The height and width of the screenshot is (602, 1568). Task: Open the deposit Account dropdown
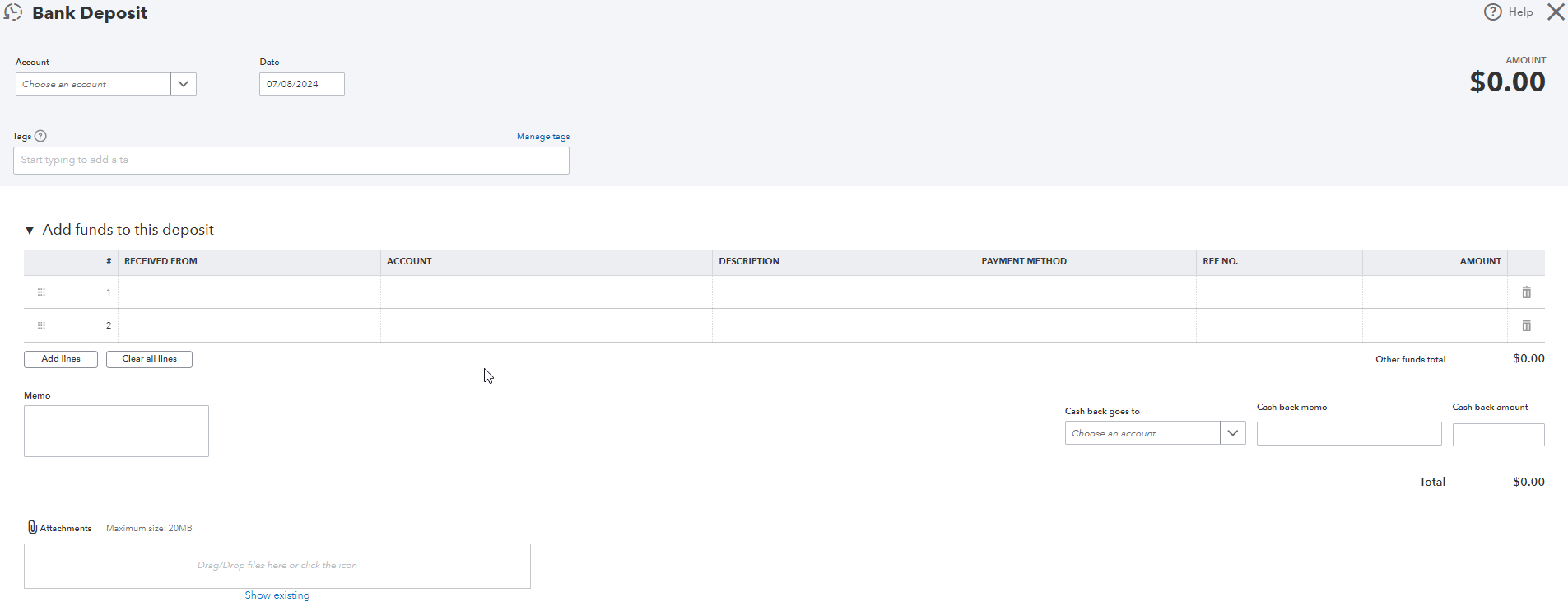coord(183,84)
